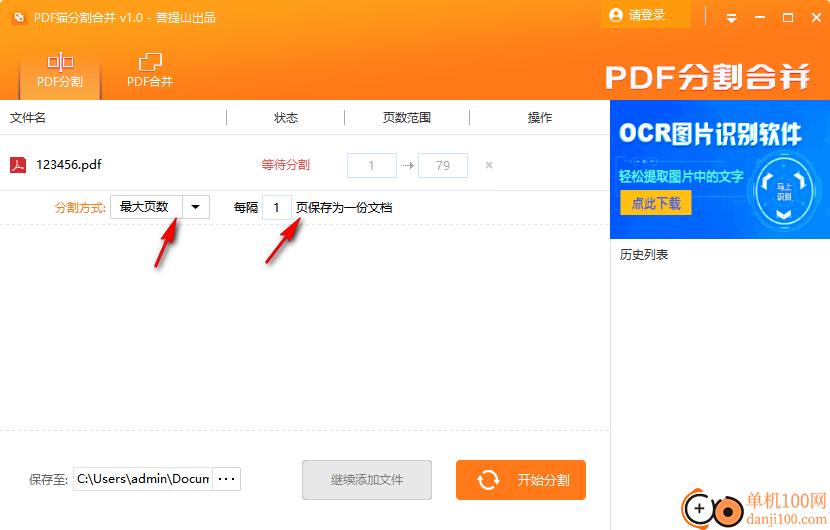Click the 每隔 page interval field
Screen dimensions: 830x530
[276, 208]
